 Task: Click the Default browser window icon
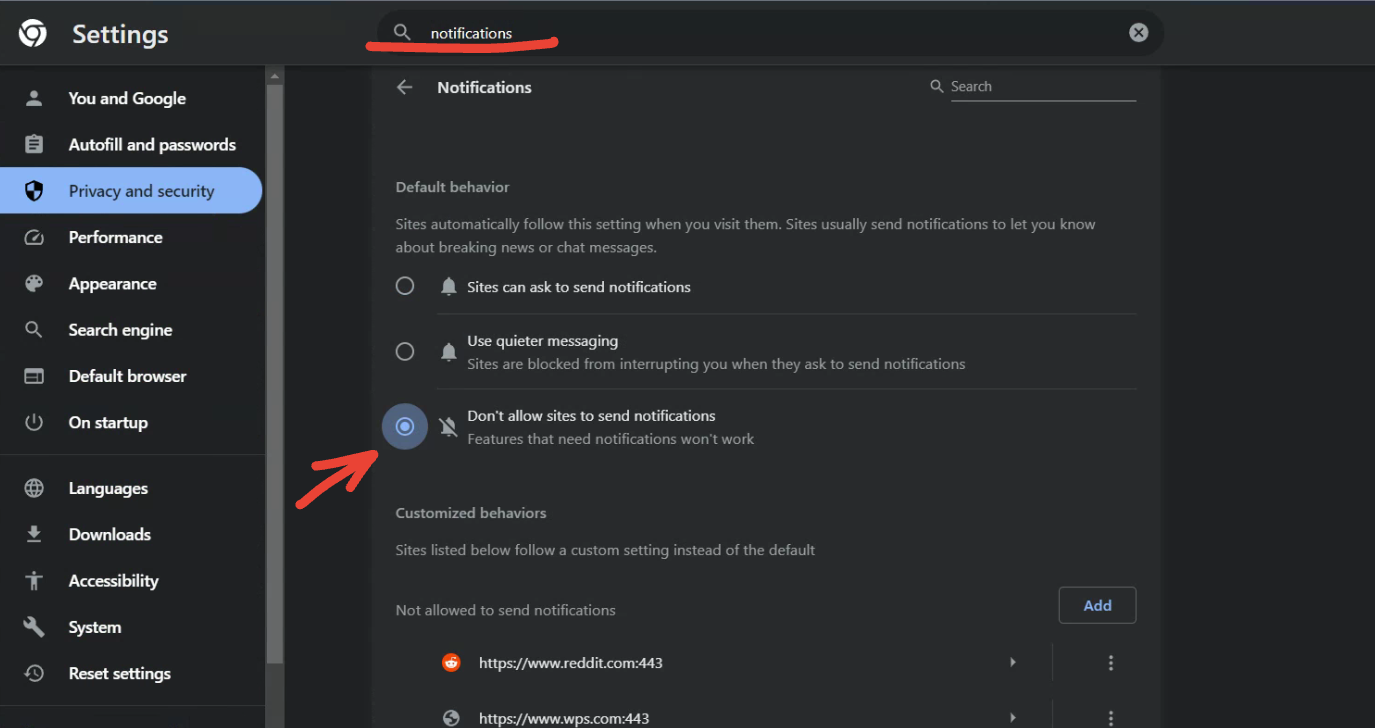[x=34, y=376]
